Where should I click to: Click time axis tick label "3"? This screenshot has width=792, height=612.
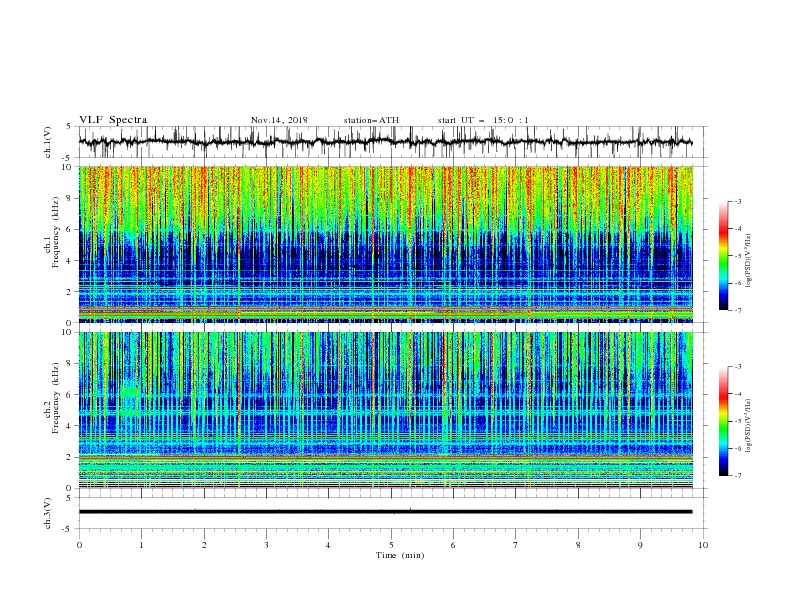coord(266,545)
